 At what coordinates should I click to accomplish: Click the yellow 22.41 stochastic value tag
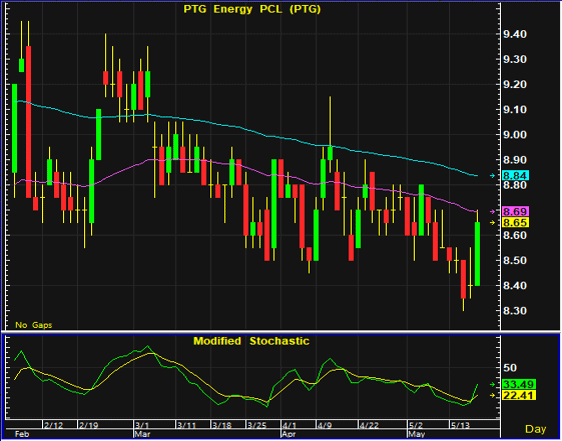click(519, 395)
